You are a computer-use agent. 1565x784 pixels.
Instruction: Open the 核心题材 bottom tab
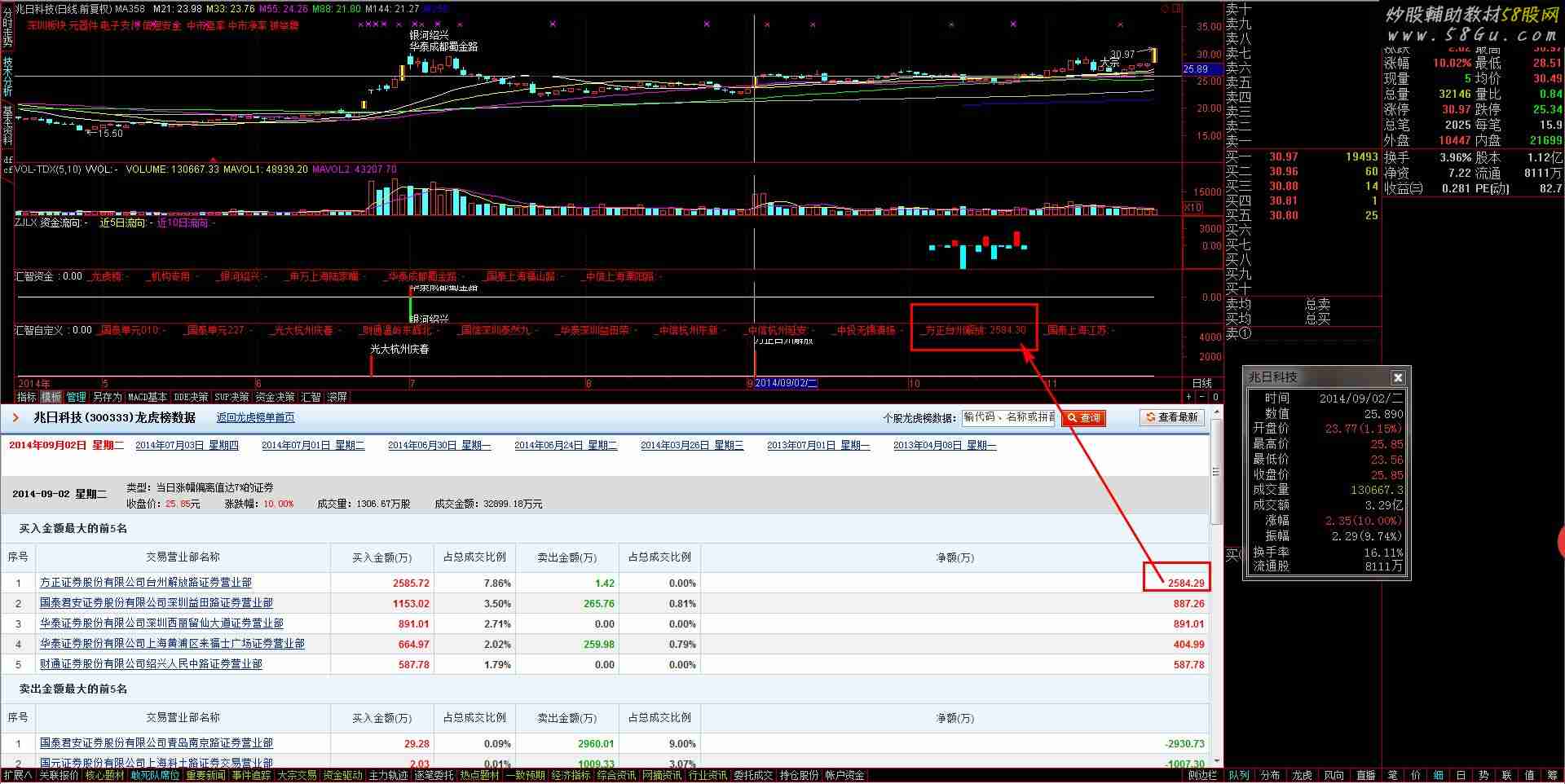pos(105,775)
